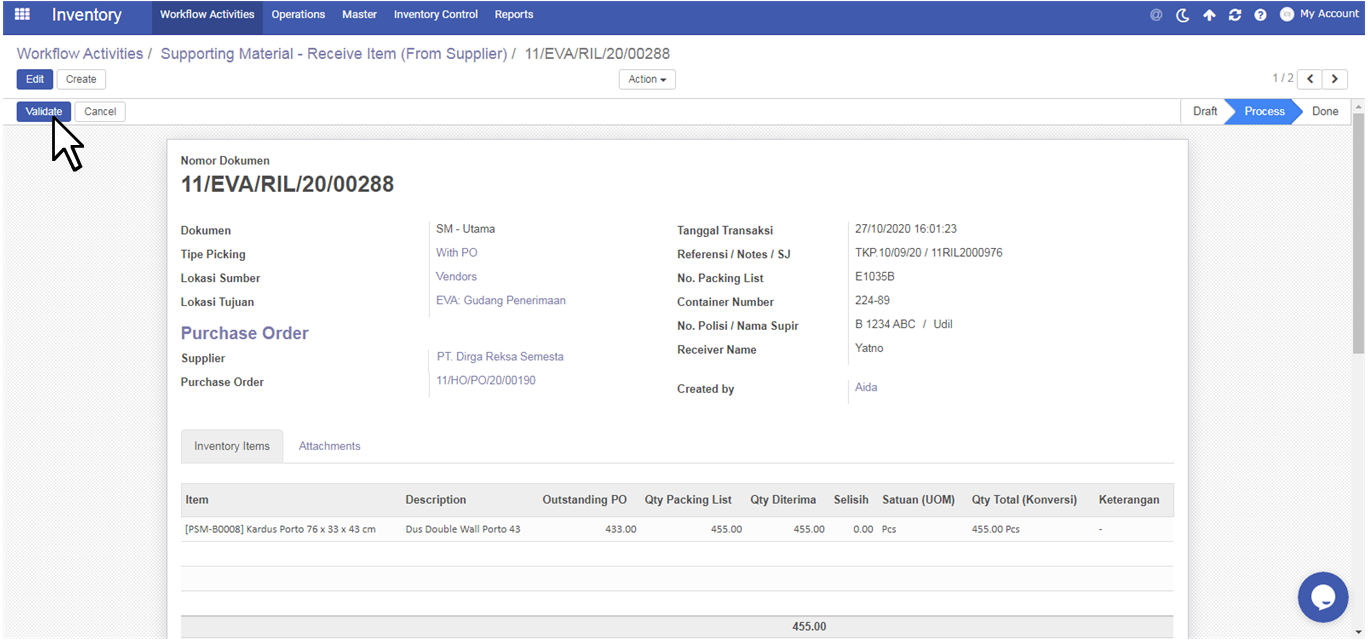Click the Workflow Activities breadcrumb
This screenshot has height=640, width=1368.
pyautogui.click(x=80, y=54)
